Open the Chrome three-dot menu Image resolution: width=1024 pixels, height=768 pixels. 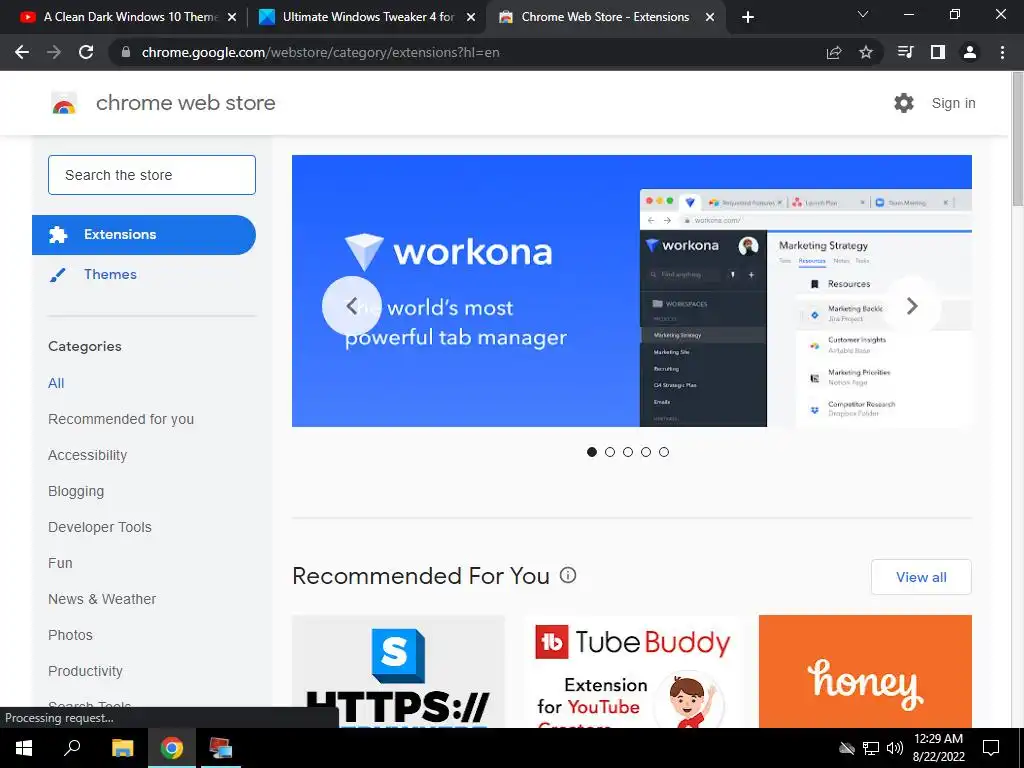pos(1002,52)
